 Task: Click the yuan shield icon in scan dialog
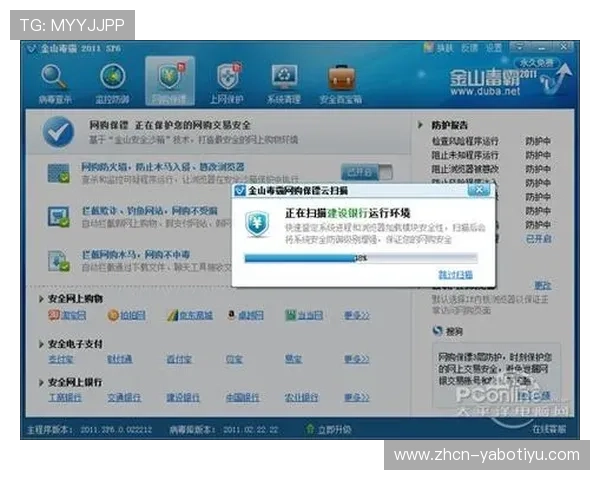point(258,224)
